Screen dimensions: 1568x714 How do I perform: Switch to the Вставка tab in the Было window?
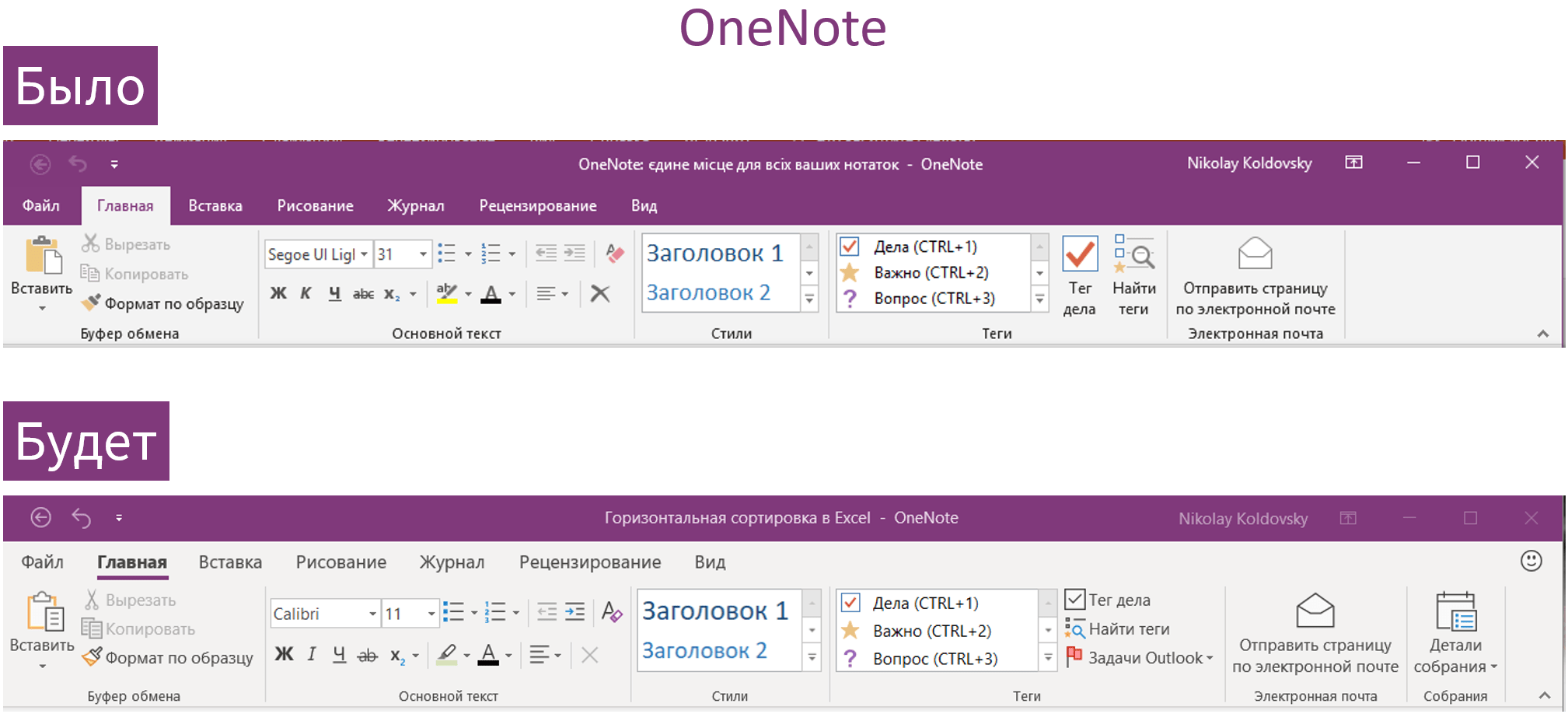click(215, 205)
